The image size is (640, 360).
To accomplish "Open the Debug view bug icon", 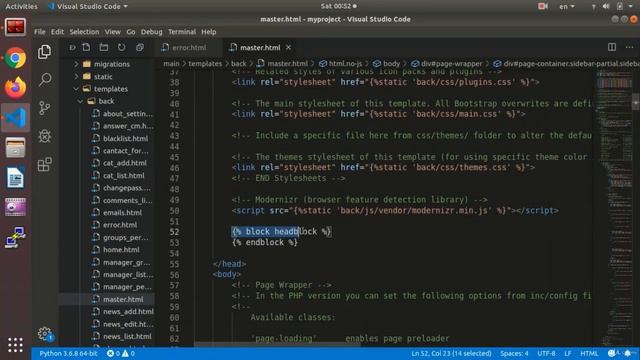I will pyautogui.click(x=44, y=136).
